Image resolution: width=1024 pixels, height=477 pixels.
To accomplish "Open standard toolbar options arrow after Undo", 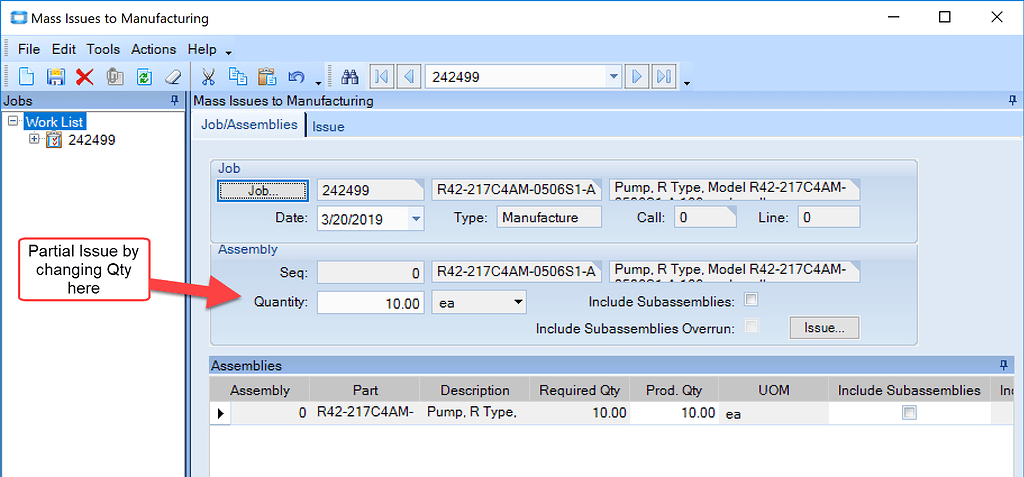I will click(319, 83).
